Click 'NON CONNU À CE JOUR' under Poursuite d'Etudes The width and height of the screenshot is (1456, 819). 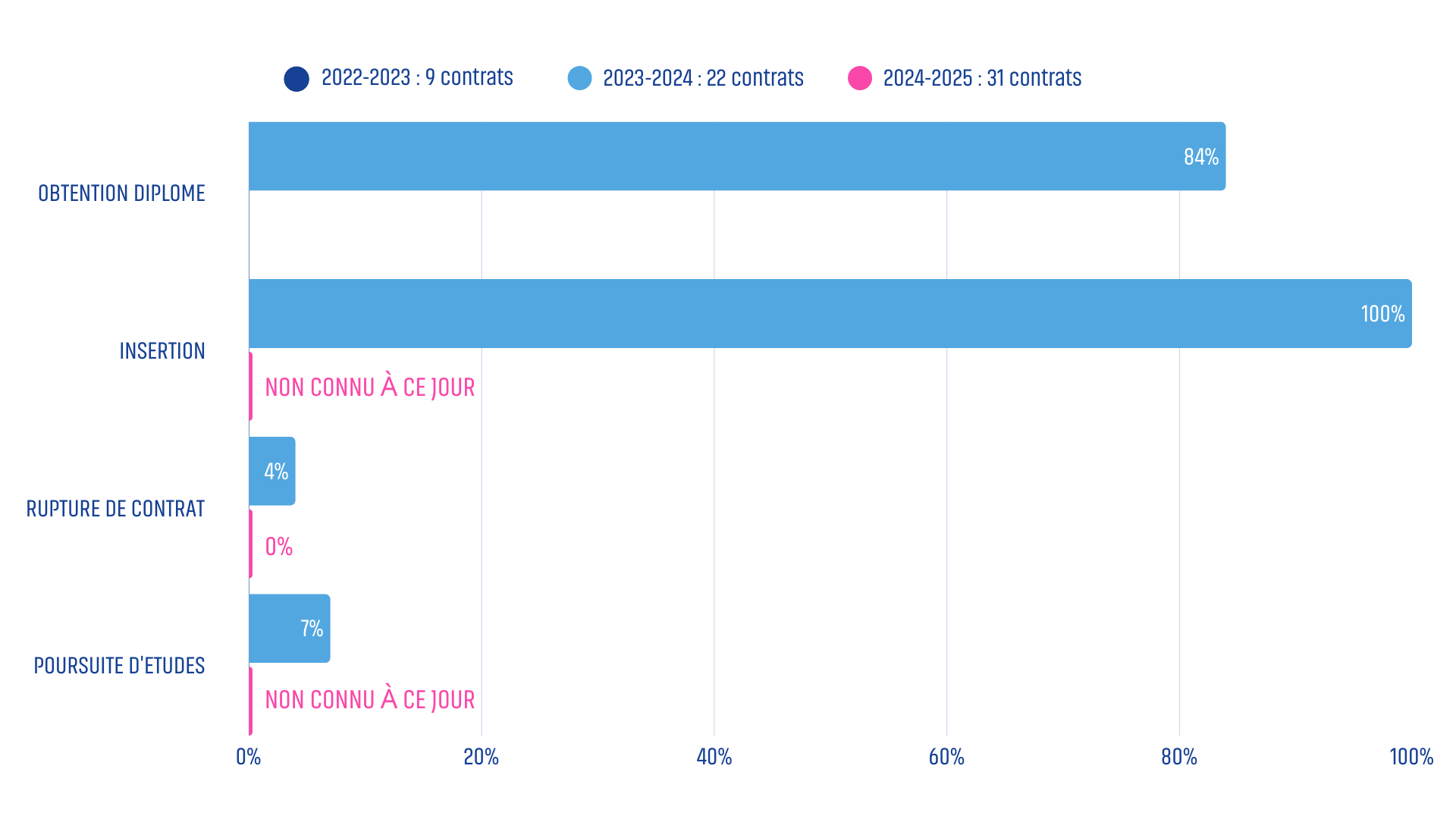pos(369,699)
